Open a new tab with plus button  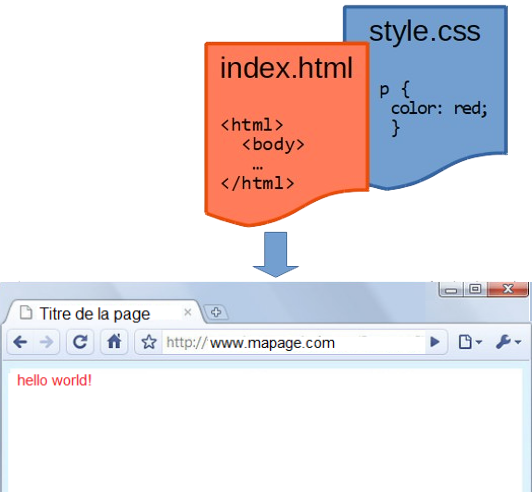(216, 312)
